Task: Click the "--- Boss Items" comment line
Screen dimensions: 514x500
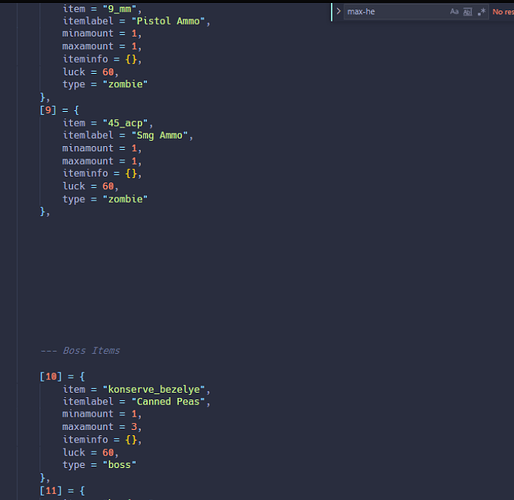Action: tap(80, 351)
